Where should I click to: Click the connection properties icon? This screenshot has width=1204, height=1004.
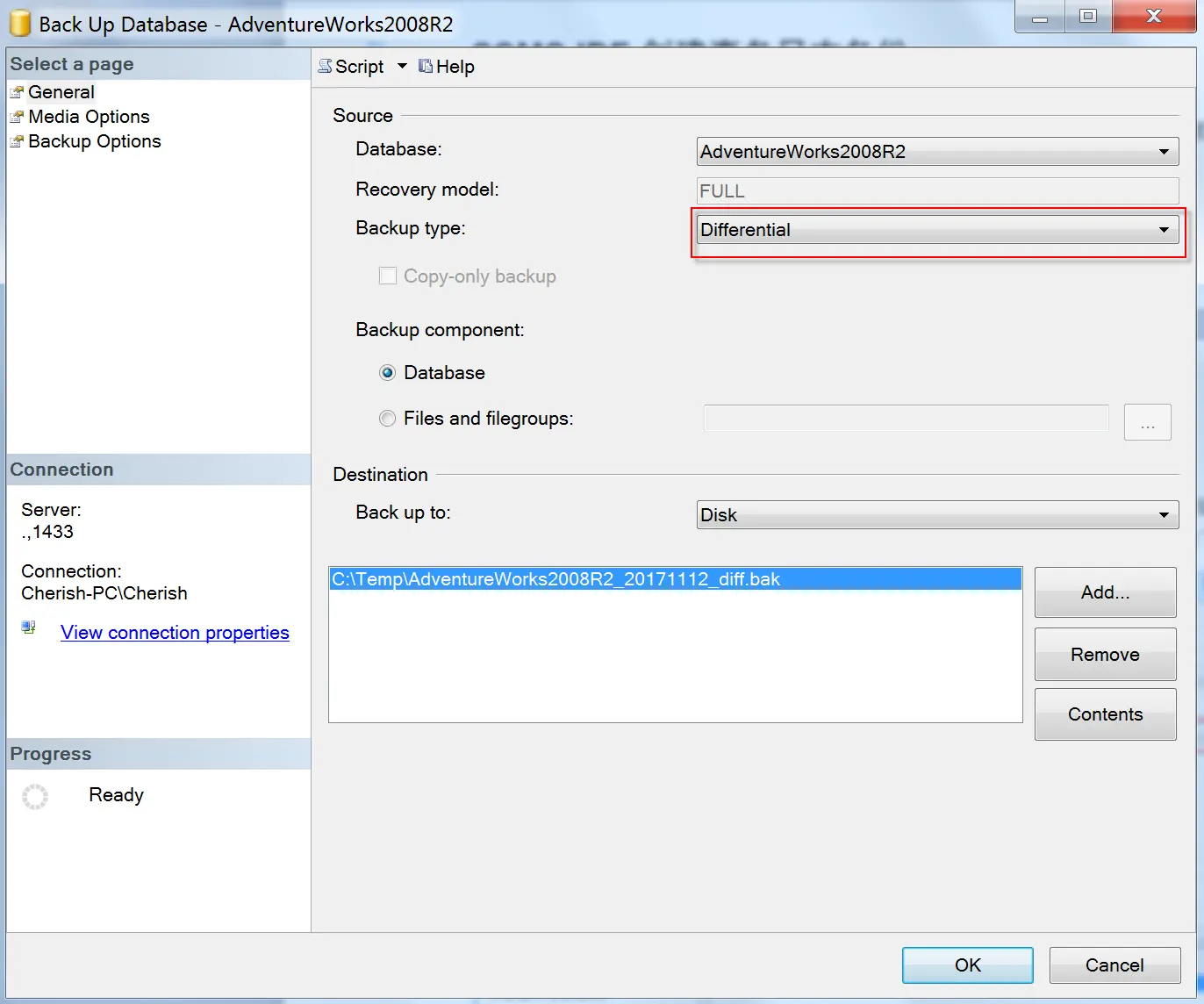point(29,628)
